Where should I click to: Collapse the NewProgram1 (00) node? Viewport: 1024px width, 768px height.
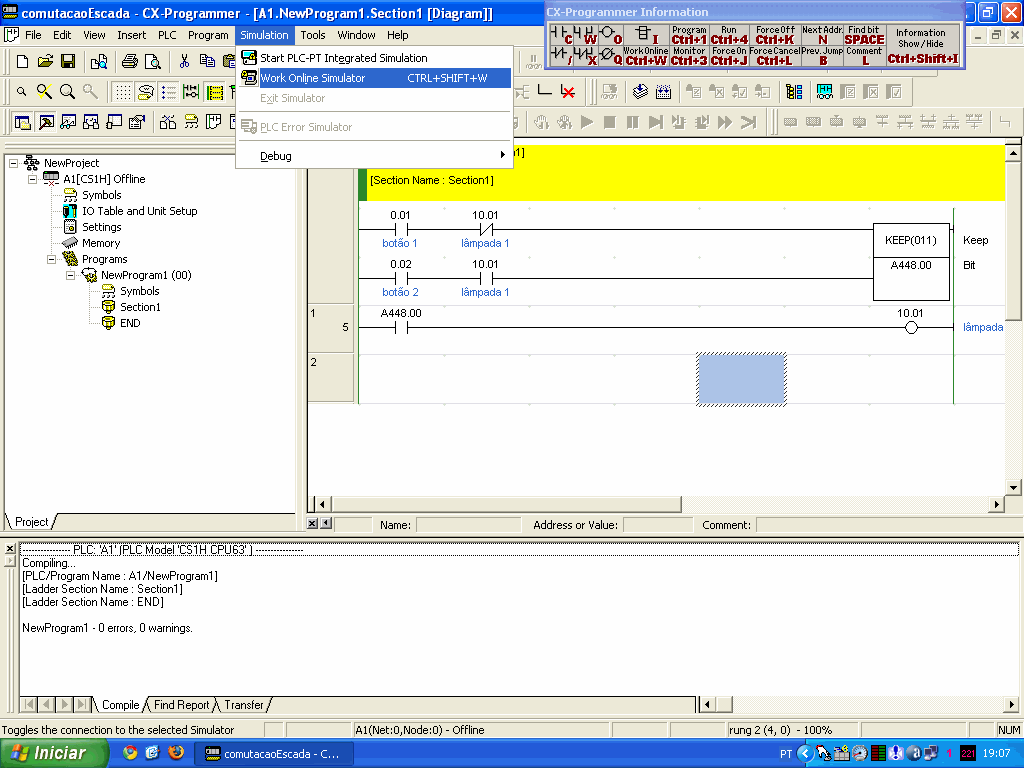[71, 276]
